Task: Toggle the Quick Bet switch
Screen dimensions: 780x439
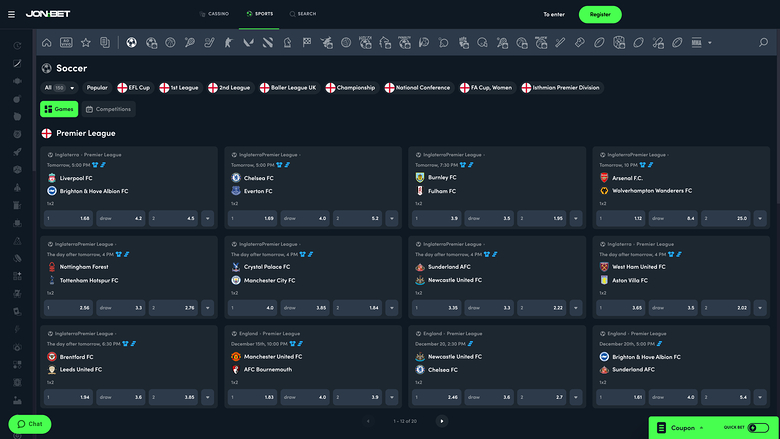Action: point(756,428)
